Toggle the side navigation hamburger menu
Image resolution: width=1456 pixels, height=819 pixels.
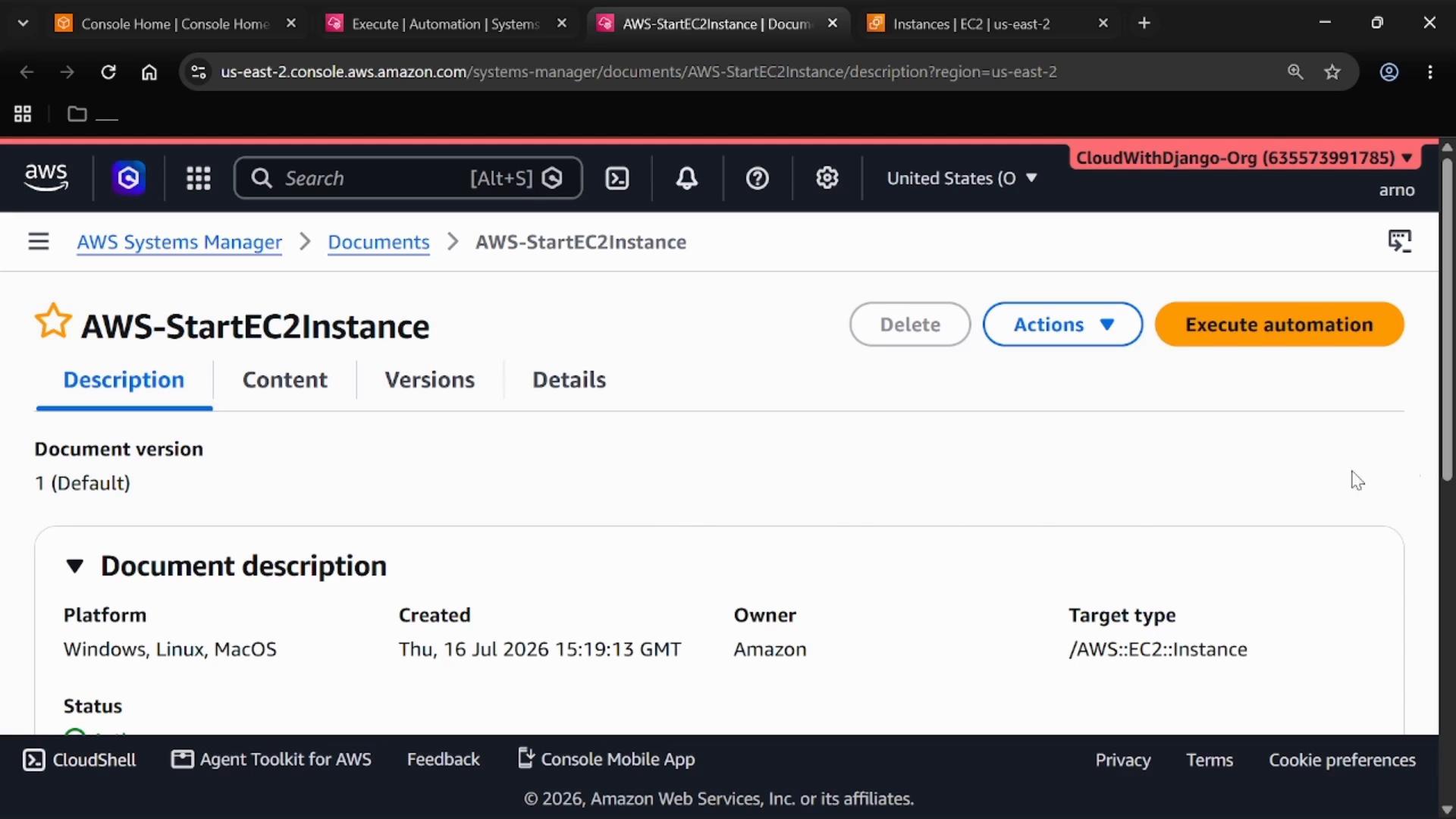point(39,242)
